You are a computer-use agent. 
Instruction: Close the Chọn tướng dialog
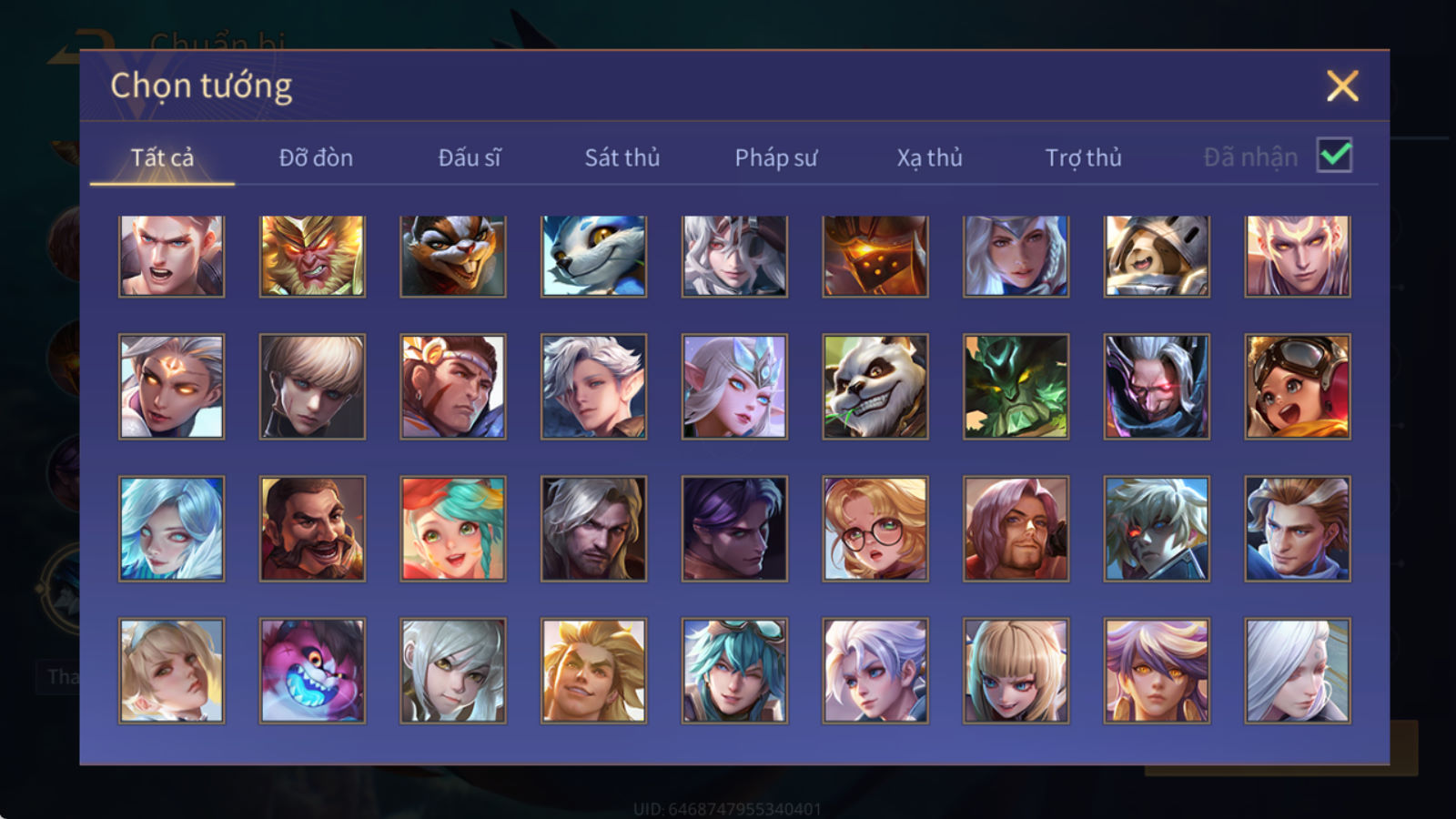tap(1342, 86)
